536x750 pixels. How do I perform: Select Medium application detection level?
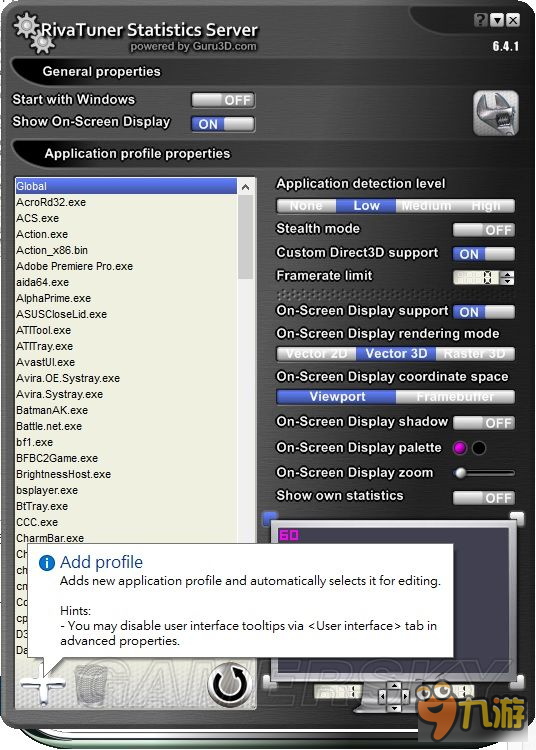point(426,206)
